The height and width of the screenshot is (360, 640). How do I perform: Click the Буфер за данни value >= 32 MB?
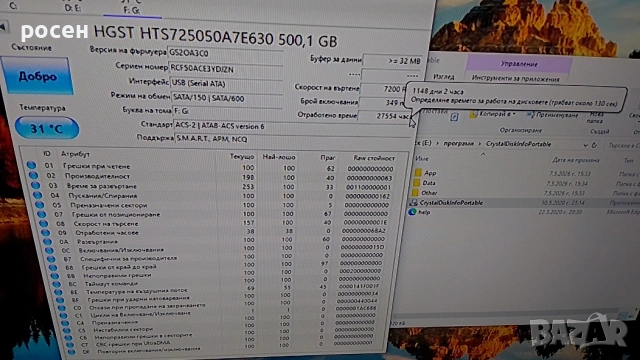392,61
